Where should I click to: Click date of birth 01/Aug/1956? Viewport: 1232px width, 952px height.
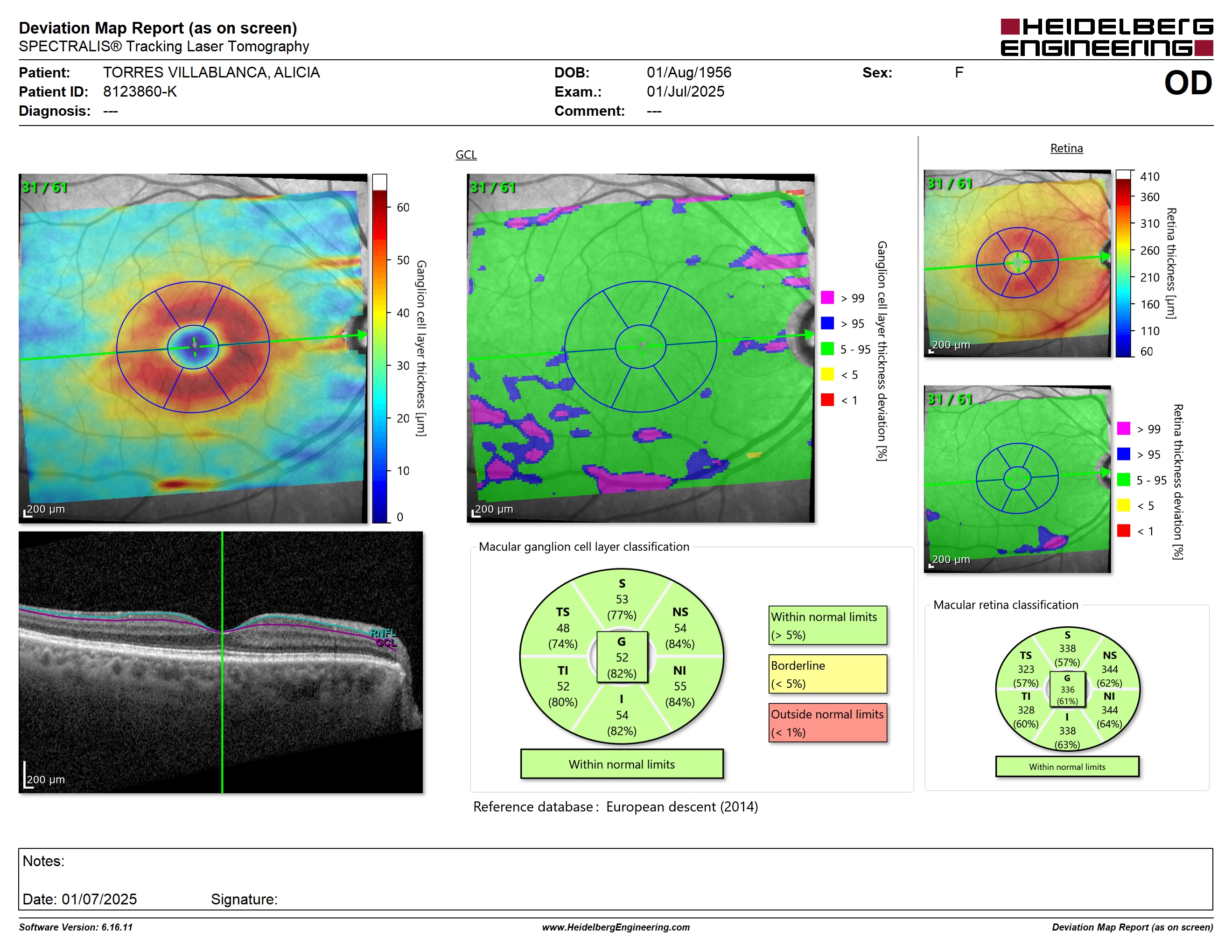click(x=688, y=73)
